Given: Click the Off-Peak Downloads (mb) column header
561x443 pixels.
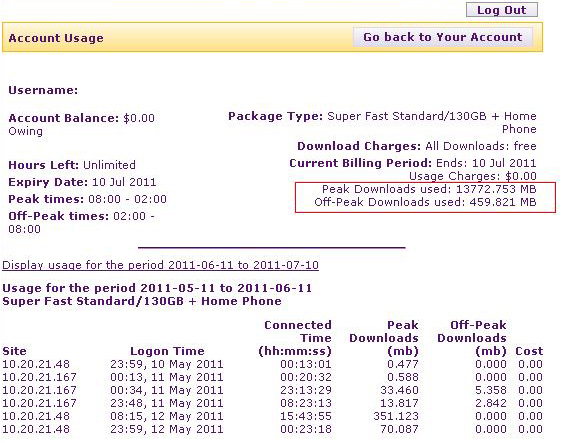Looking at the screenshot, I should 472,338.
